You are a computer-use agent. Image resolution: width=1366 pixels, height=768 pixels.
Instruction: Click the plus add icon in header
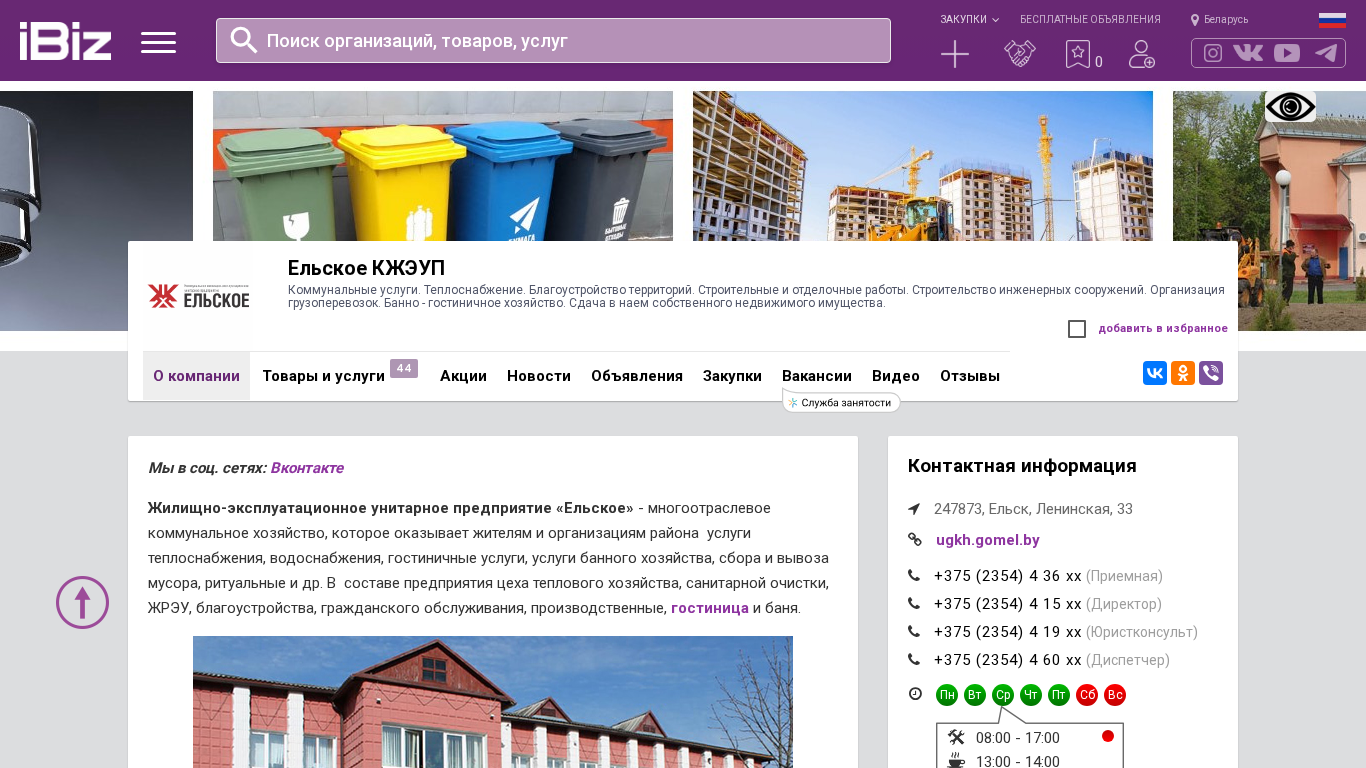click(x=955, y=54)
